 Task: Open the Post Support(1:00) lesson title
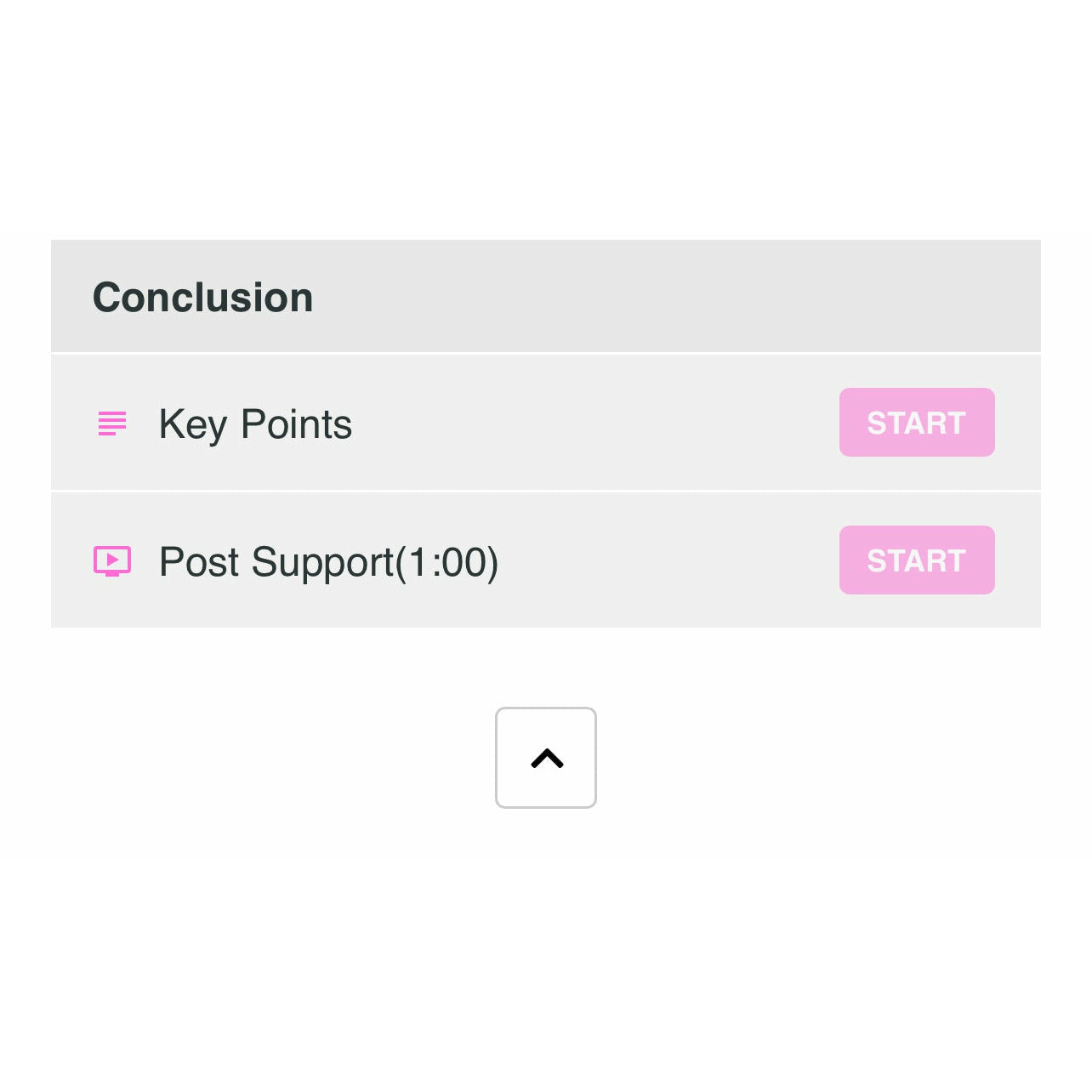point(328,561)
